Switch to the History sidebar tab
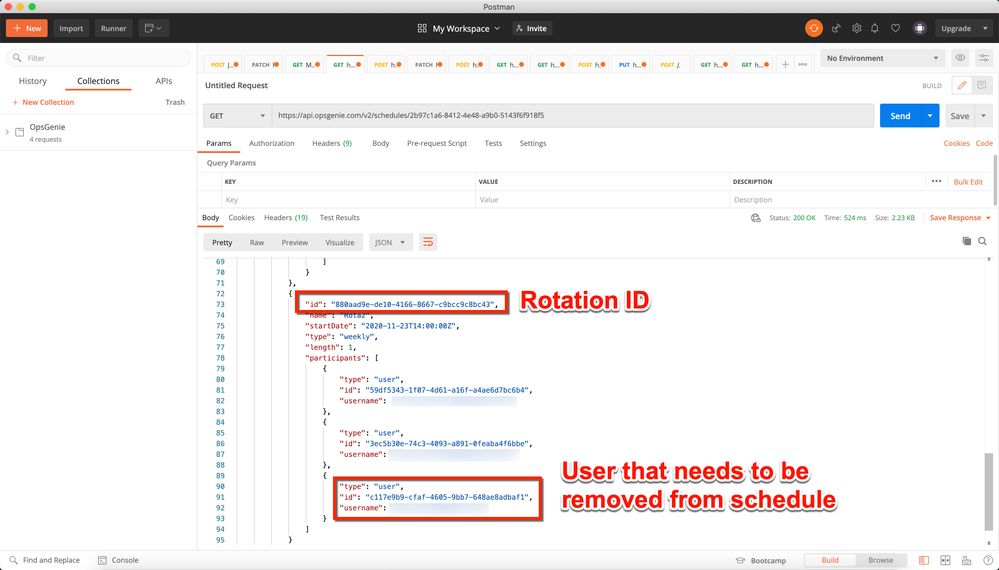This screenshot has width=999, height=570. (x=32, y=81)
